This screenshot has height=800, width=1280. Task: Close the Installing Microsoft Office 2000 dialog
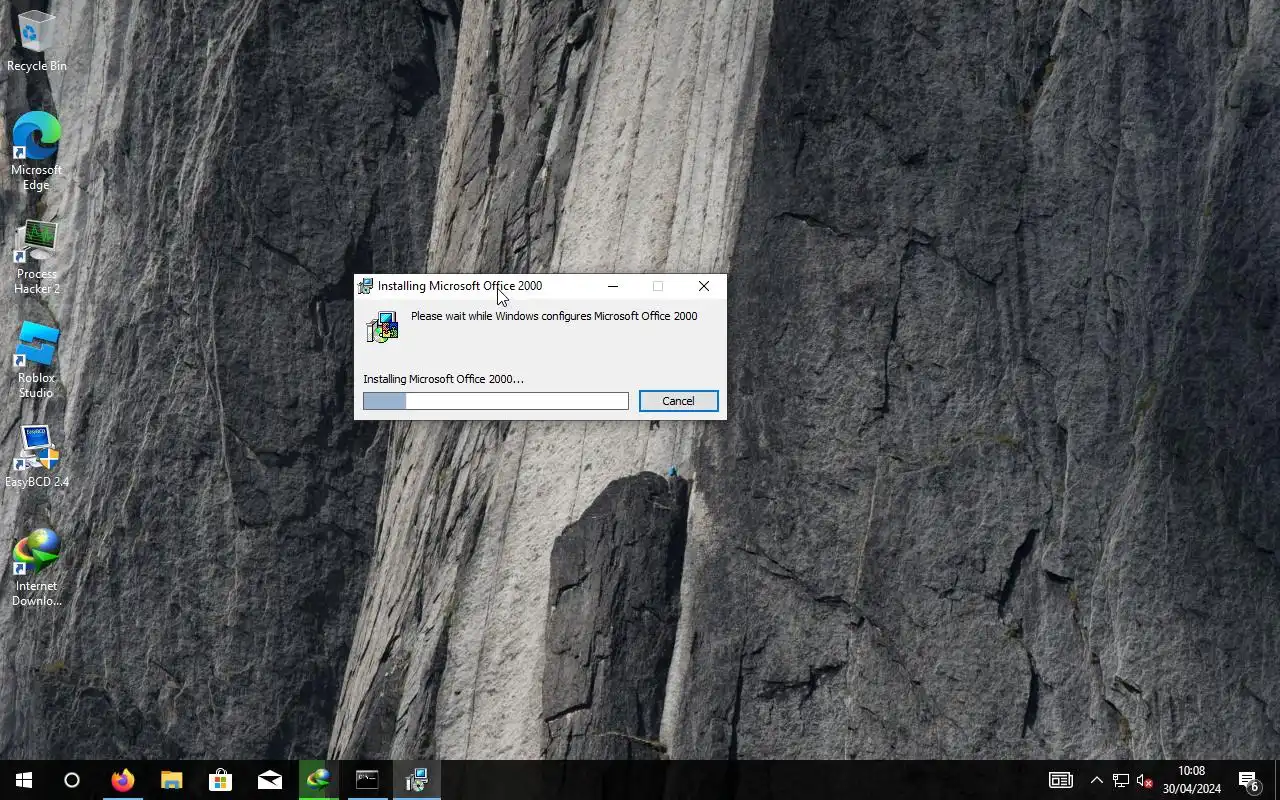coord(704,286)
